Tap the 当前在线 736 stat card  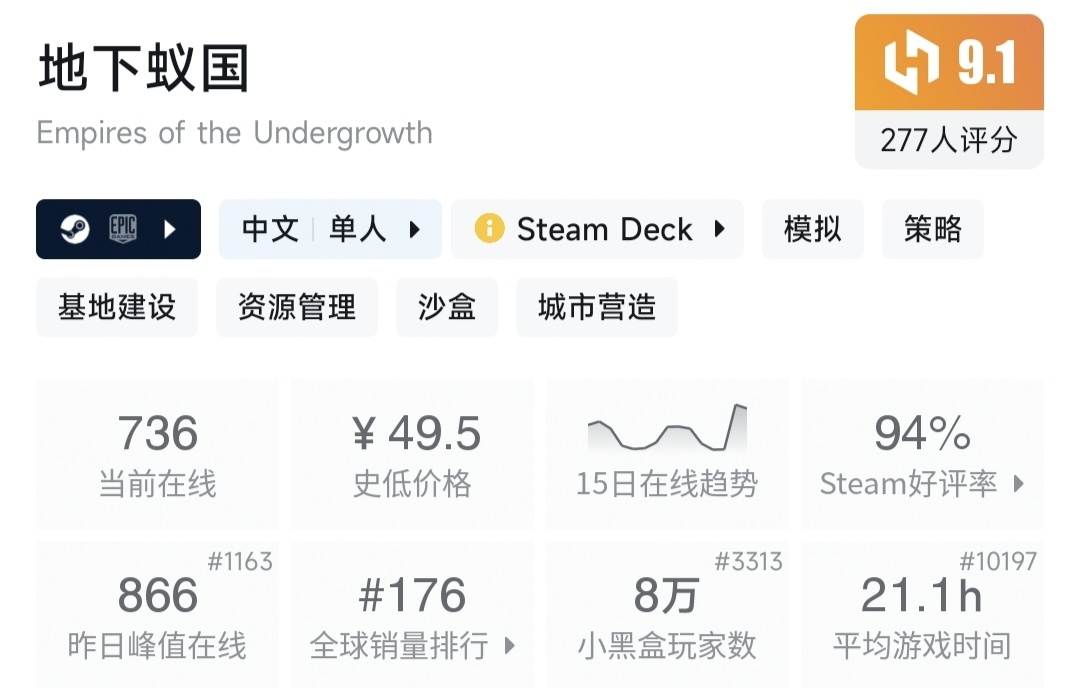tap(158, 453)
